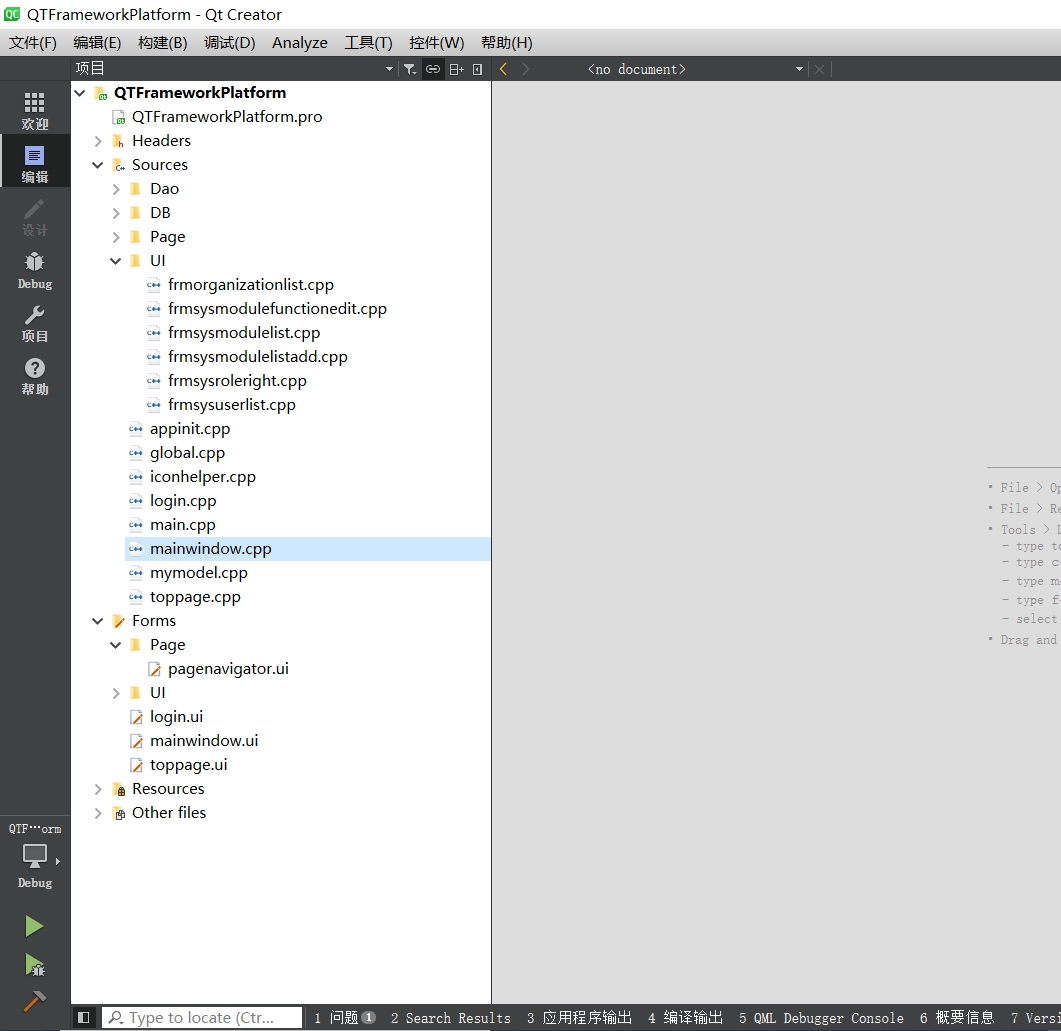Open the <no document> dropdown
The height and width of the screenshot is (1031, 1061).
pyautogui.click(x=799, y=69)
